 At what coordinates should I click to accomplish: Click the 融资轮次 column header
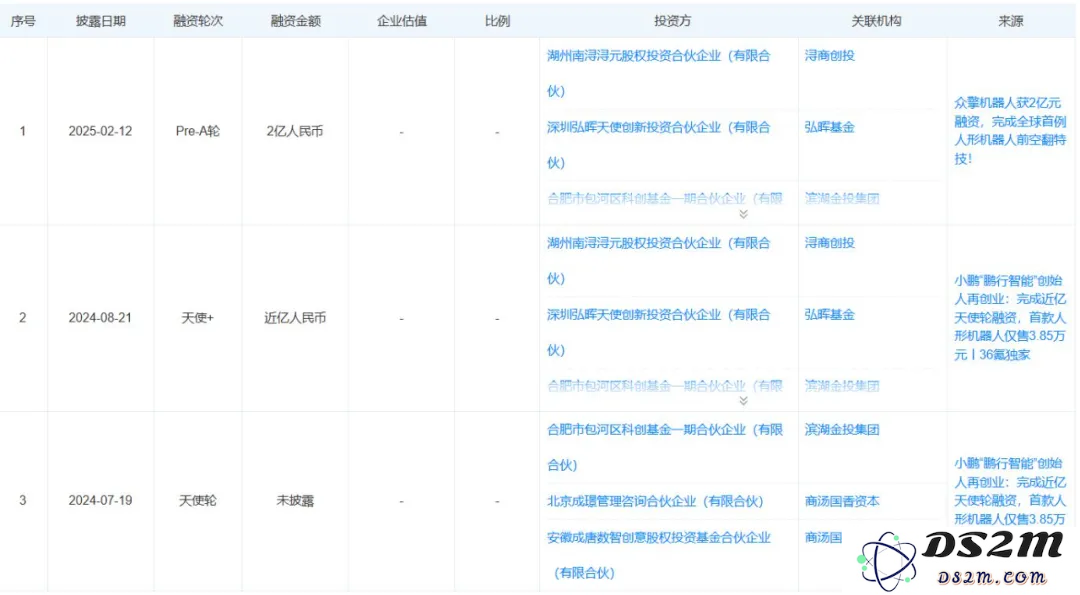tap(198, 21)
